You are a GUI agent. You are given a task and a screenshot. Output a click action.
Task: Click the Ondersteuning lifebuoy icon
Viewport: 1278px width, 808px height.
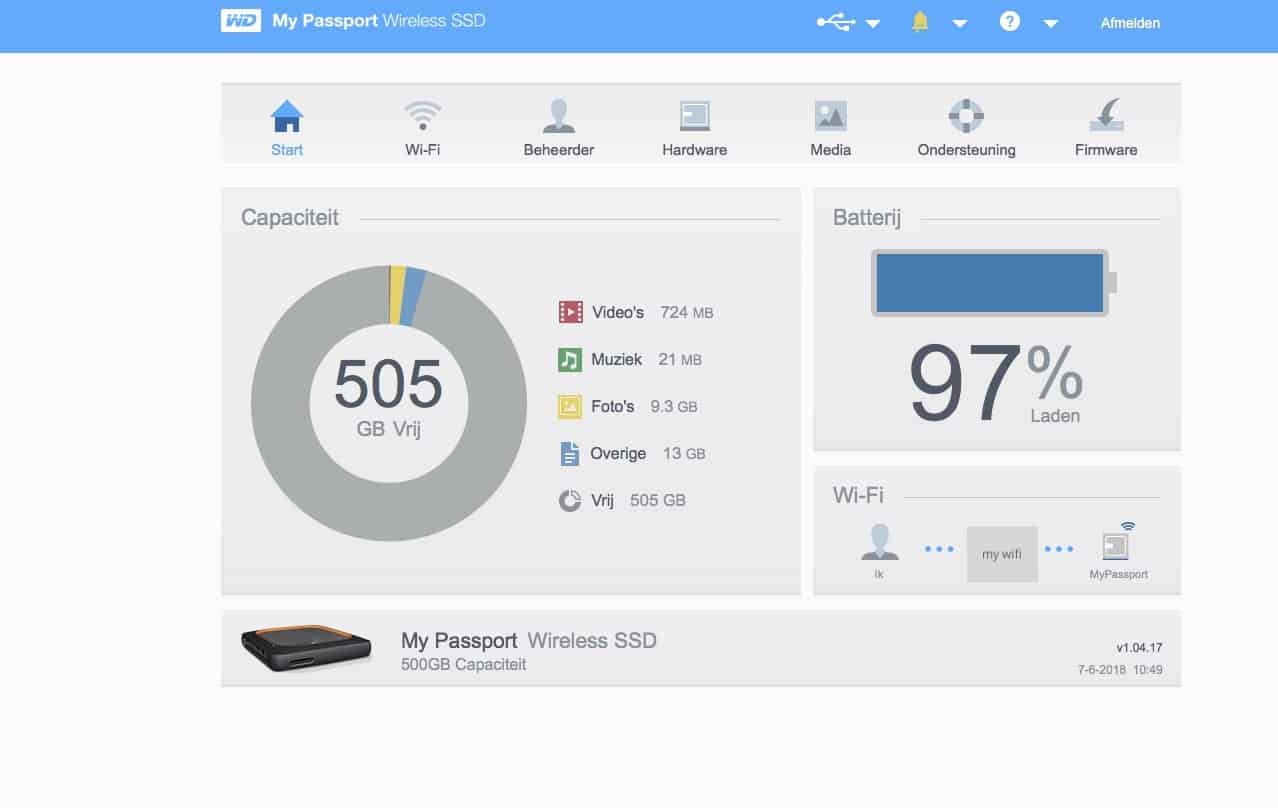pyautogui.click(x=966, y=118)
